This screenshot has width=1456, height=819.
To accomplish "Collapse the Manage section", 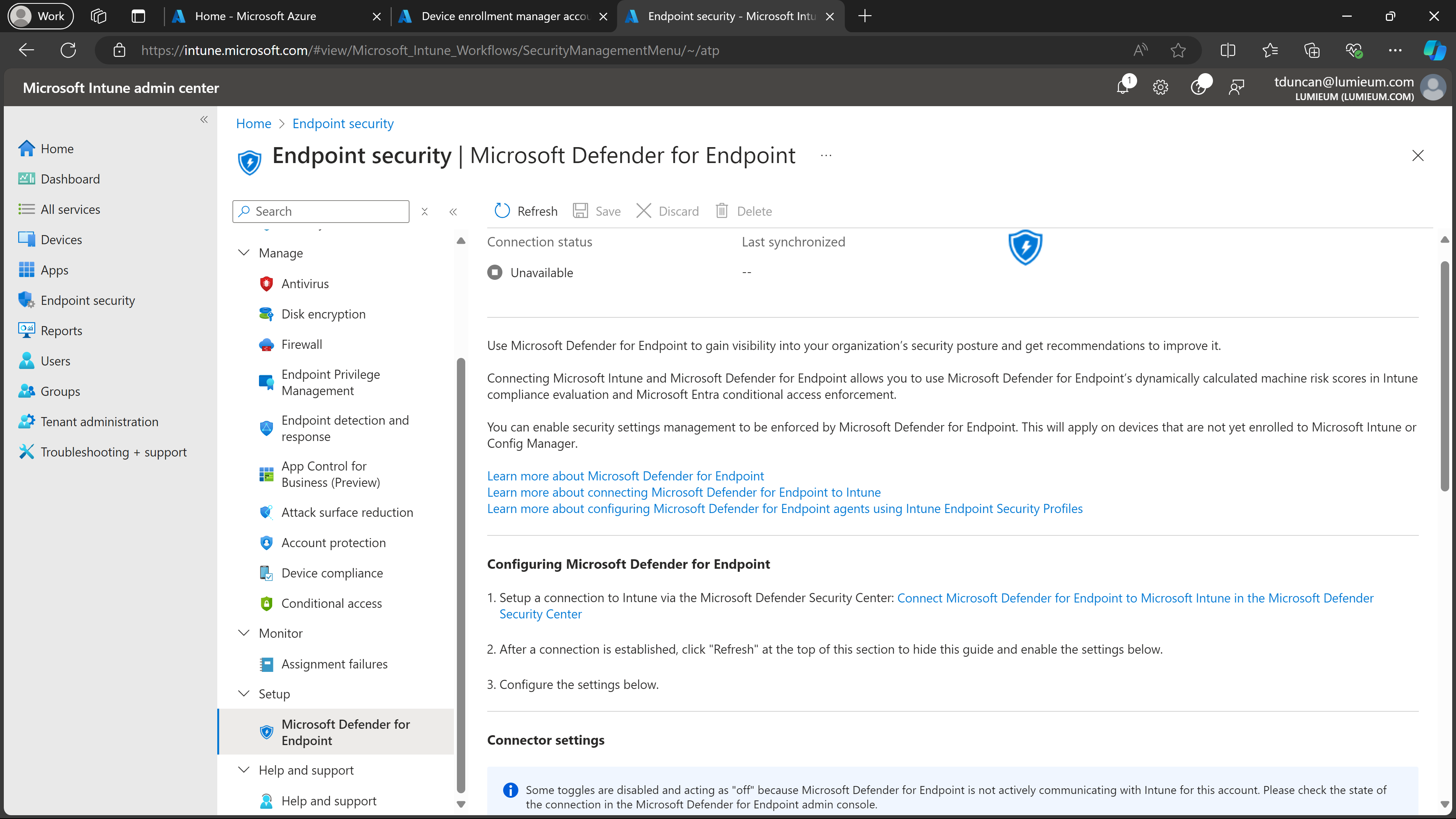I will [243, 253].
